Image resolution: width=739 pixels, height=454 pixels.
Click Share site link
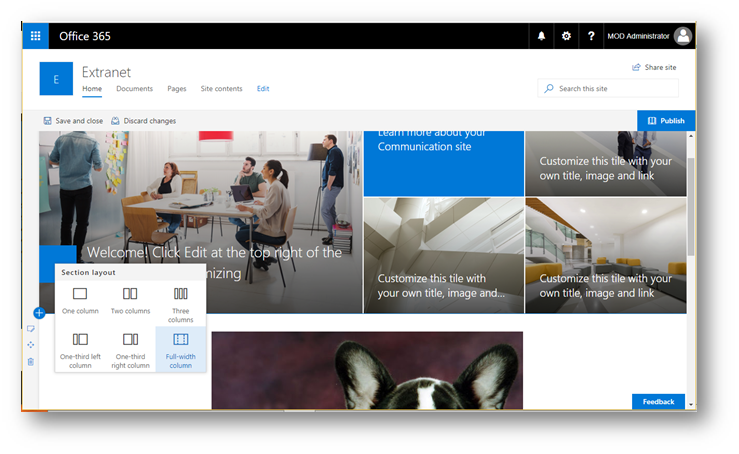[654, 67]
